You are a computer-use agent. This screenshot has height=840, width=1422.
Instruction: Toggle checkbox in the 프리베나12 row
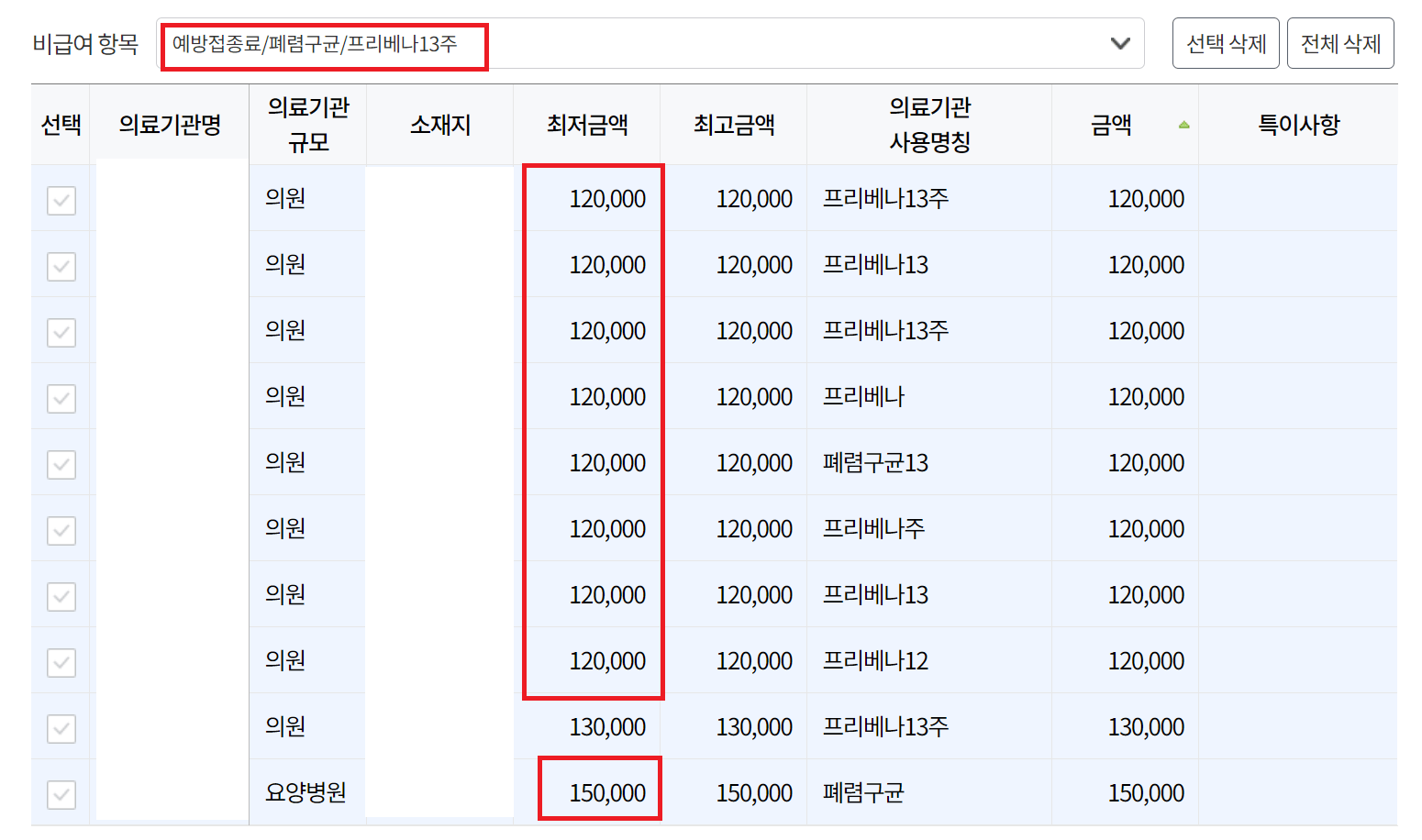[x=61, y=663]
